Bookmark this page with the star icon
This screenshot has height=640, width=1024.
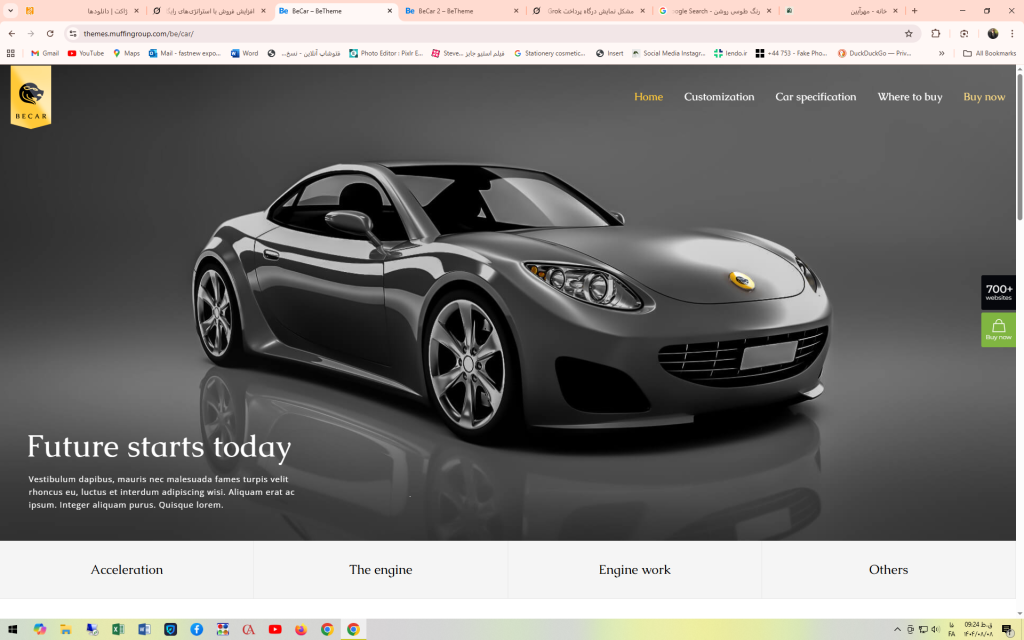click(x=908, y=33)
